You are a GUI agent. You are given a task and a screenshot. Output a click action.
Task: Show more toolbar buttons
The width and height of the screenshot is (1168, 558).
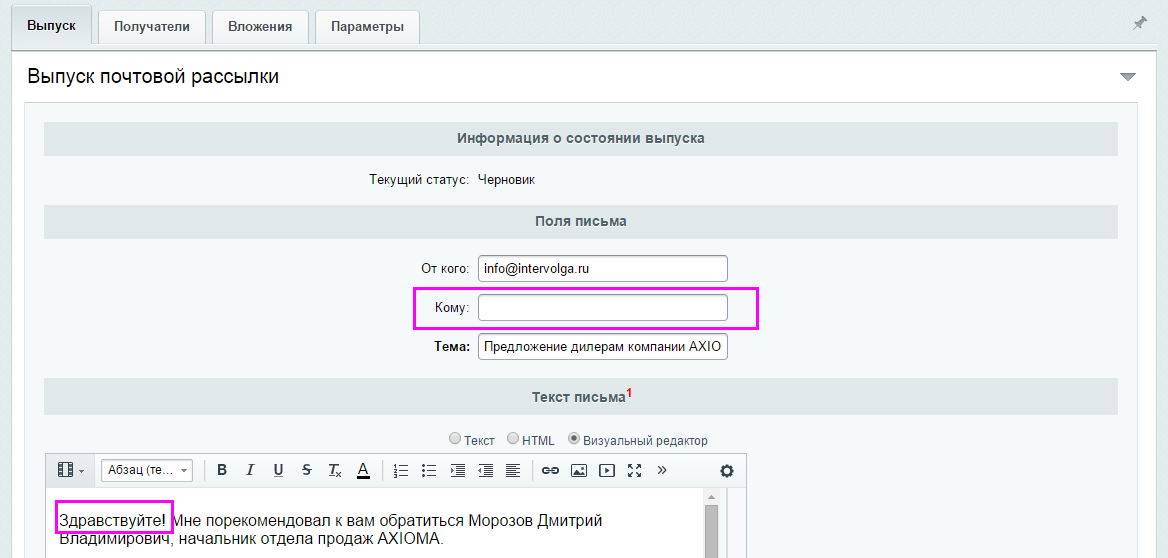tap(662, 470)
